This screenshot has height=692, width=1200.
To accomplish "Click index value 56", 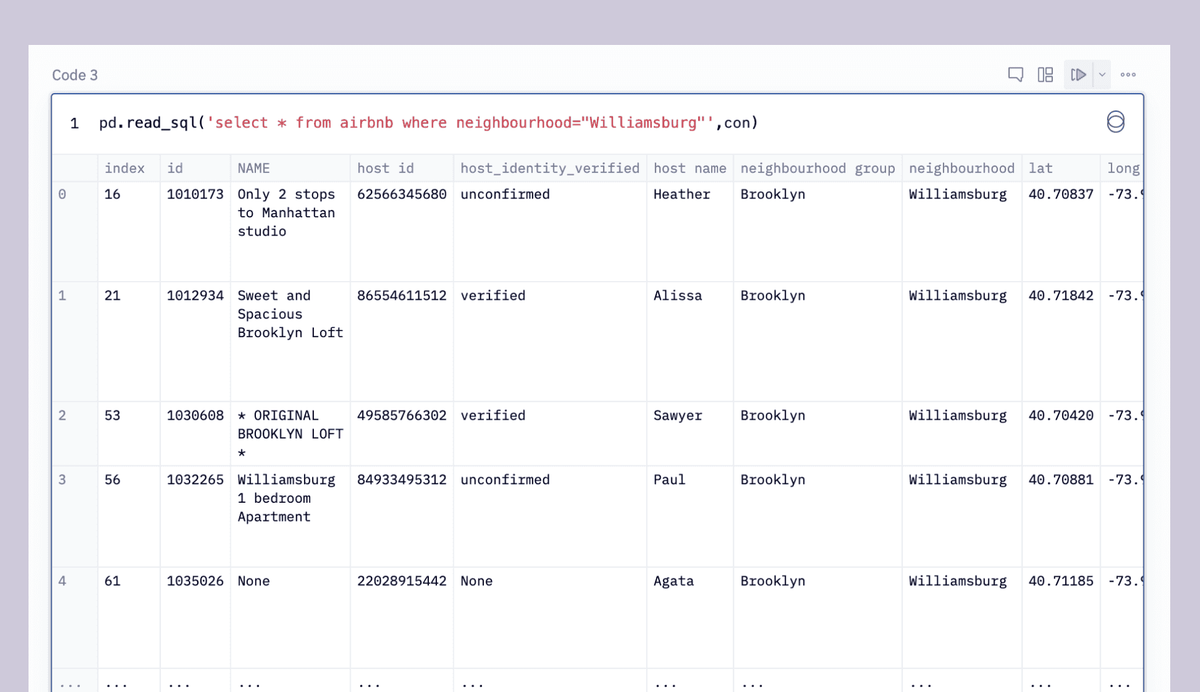I will (x=112, y=479).
